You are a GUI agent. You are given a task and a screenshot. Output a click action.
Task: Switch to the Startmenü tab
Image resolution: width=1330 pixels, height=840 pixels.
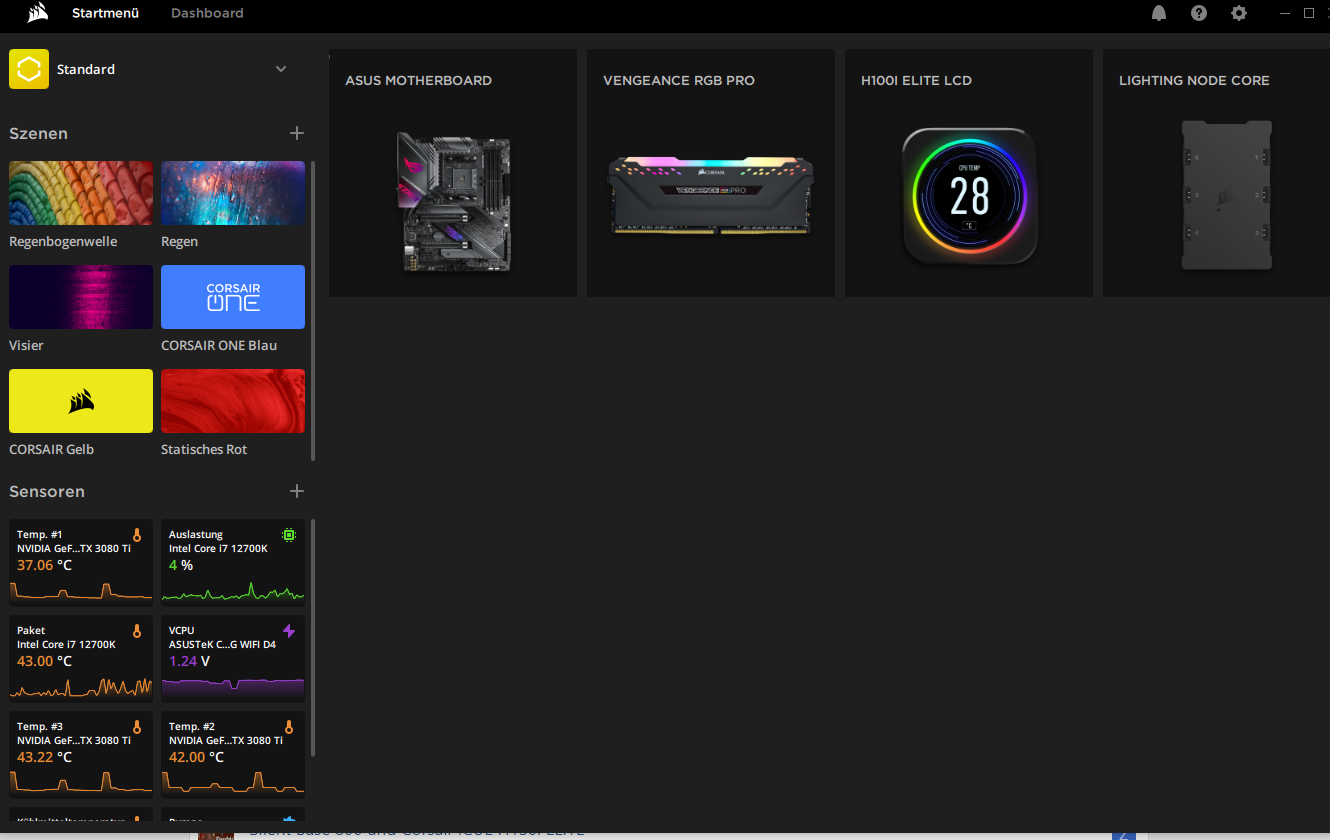pyautogui.click(x=105, y=13)
